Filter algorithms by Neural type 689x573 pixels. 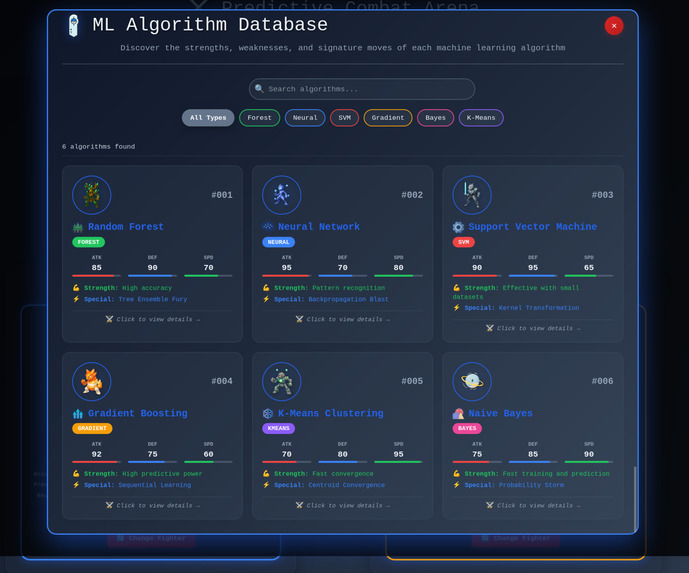(x=305, y=118)
